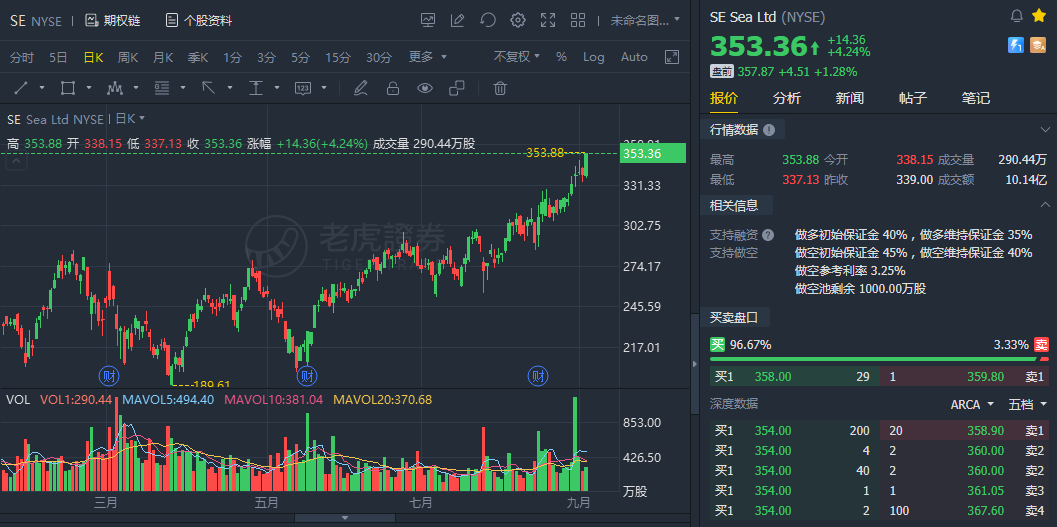
Task: Open the 不复权 adjustment dropdown
Action: click(x=517, y=57)
